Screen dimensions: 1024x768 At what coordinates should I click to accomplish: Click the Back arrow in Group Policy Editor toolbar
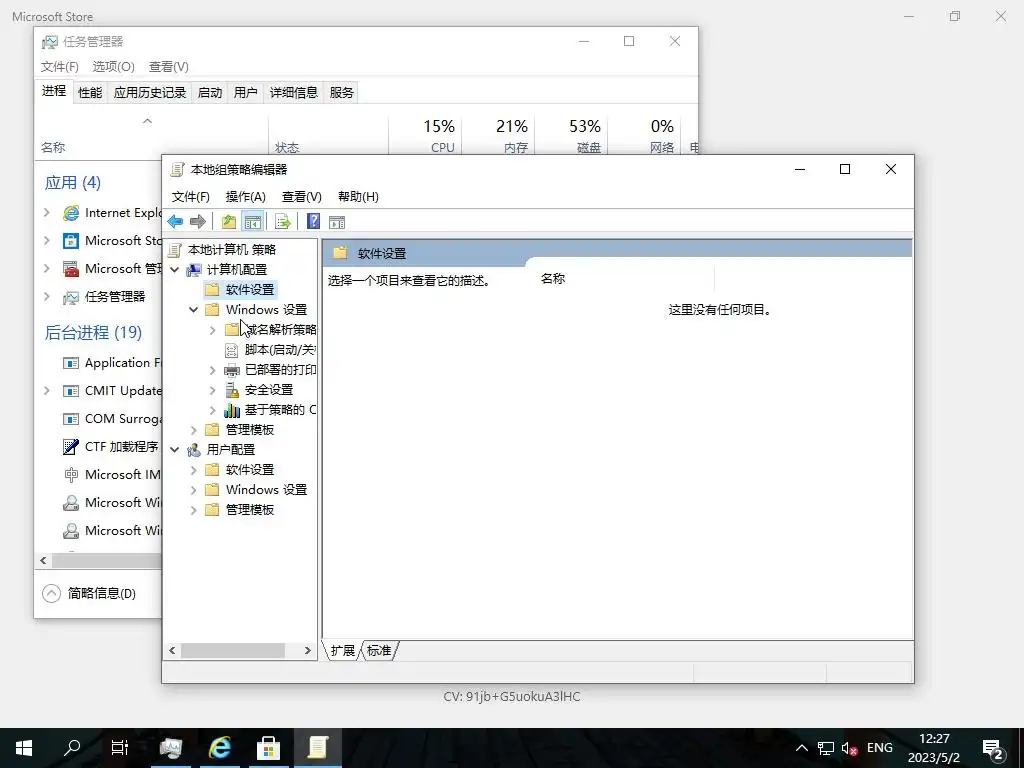pyautogui.click(x=175, y=221)
